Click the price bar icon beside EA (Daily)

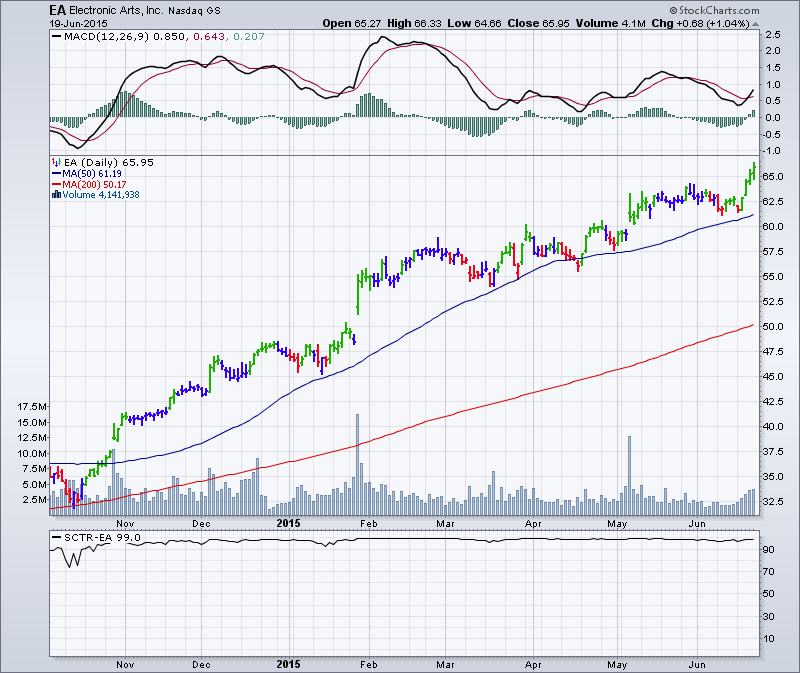(x=56, y=162)
